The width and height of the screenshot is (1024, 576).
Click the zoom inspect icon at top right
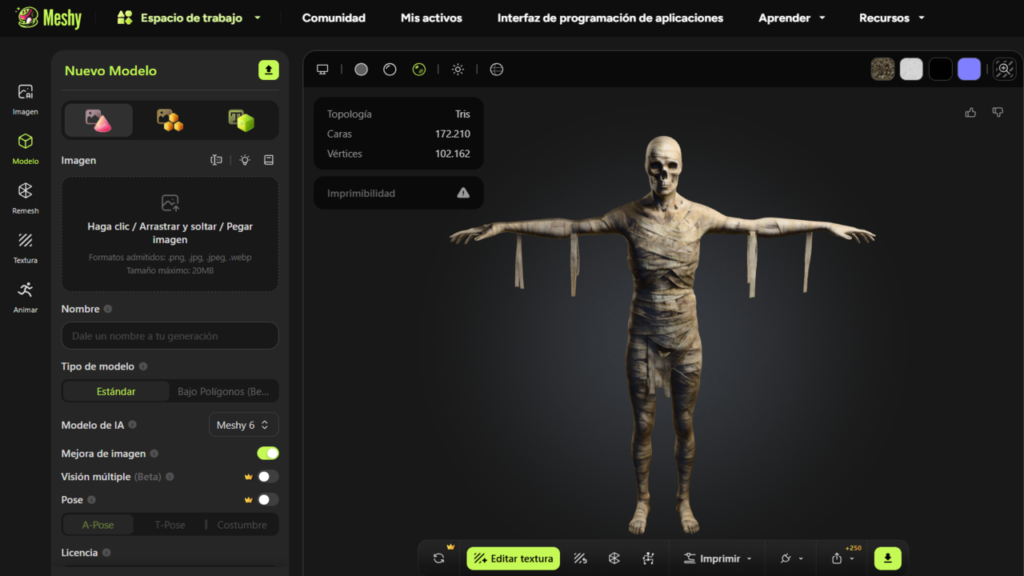pos(1004,69)
